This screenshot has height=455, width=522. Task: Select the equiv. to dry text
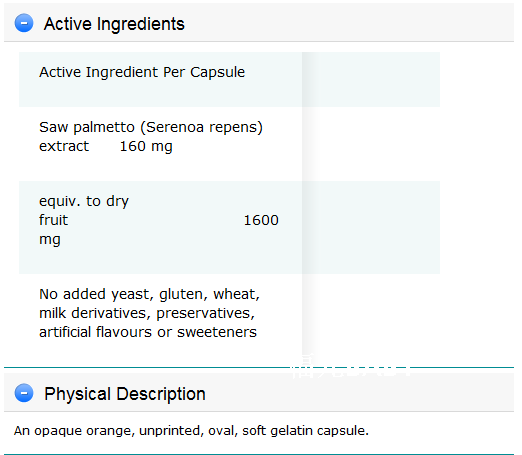(x=84, y=201)
